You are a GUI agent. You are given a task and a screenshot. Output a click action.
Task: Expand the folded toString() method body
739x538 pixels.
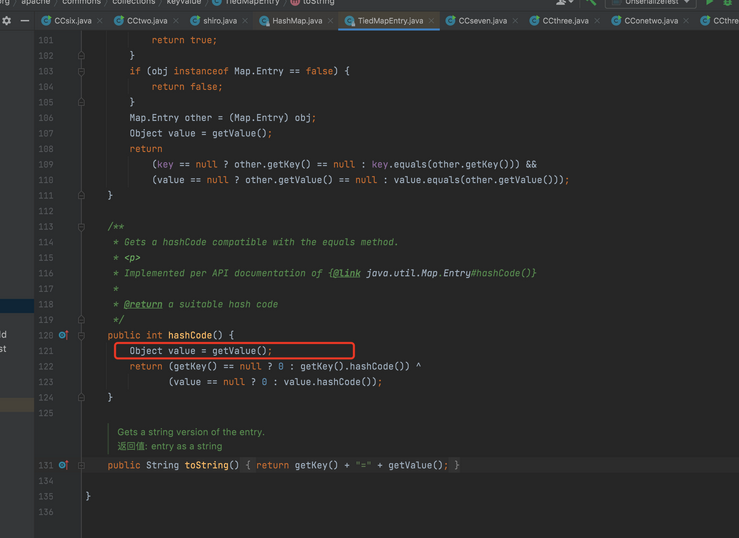81,465
